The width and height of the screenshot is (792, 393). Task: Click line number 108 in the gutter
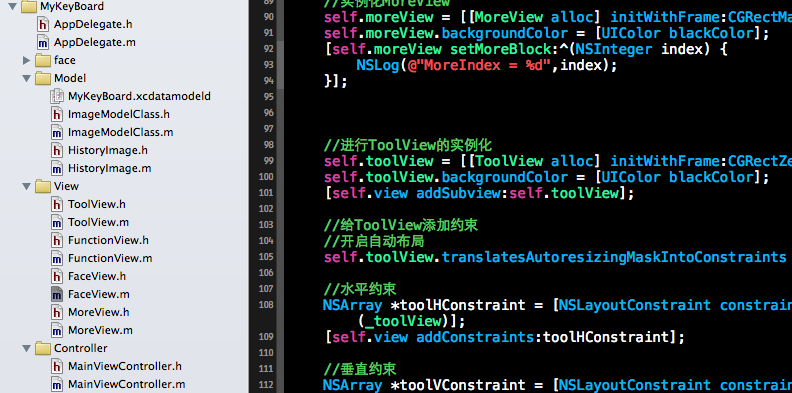(x=266, y=305)
